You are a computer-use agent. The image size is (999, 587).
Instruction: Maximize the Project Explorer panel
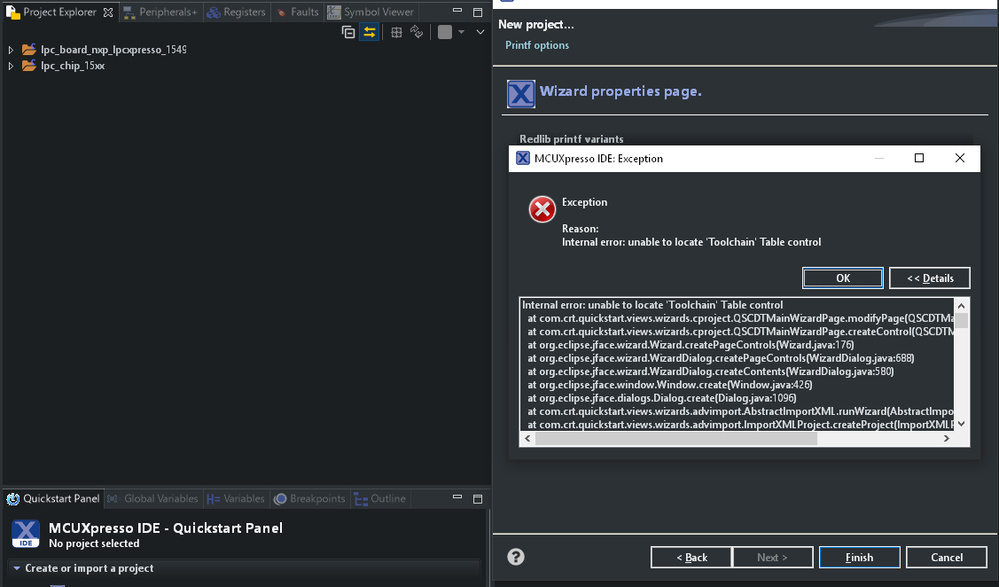point(478,11)
